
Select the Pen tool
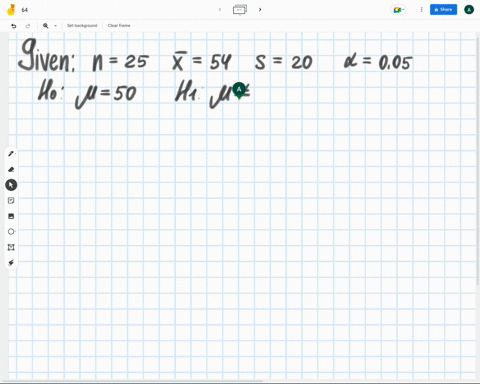(x=11, y=154)
